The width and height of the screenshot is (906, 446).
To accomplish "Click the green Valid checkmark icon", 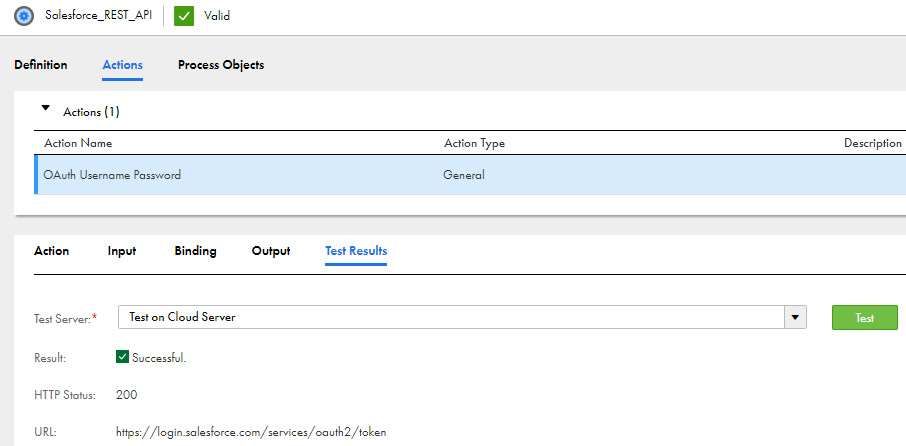I will pyautogui.click(x=184, y=16).
